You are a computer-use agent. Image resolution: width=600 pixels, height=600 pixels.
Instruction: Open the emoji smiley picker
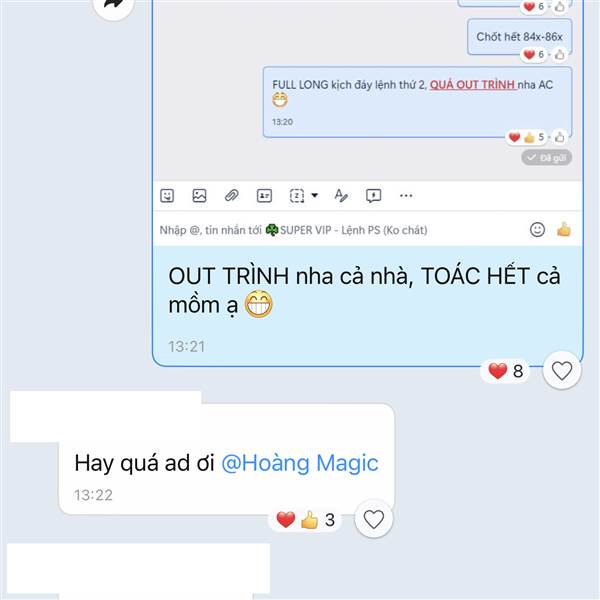[537, 230]
